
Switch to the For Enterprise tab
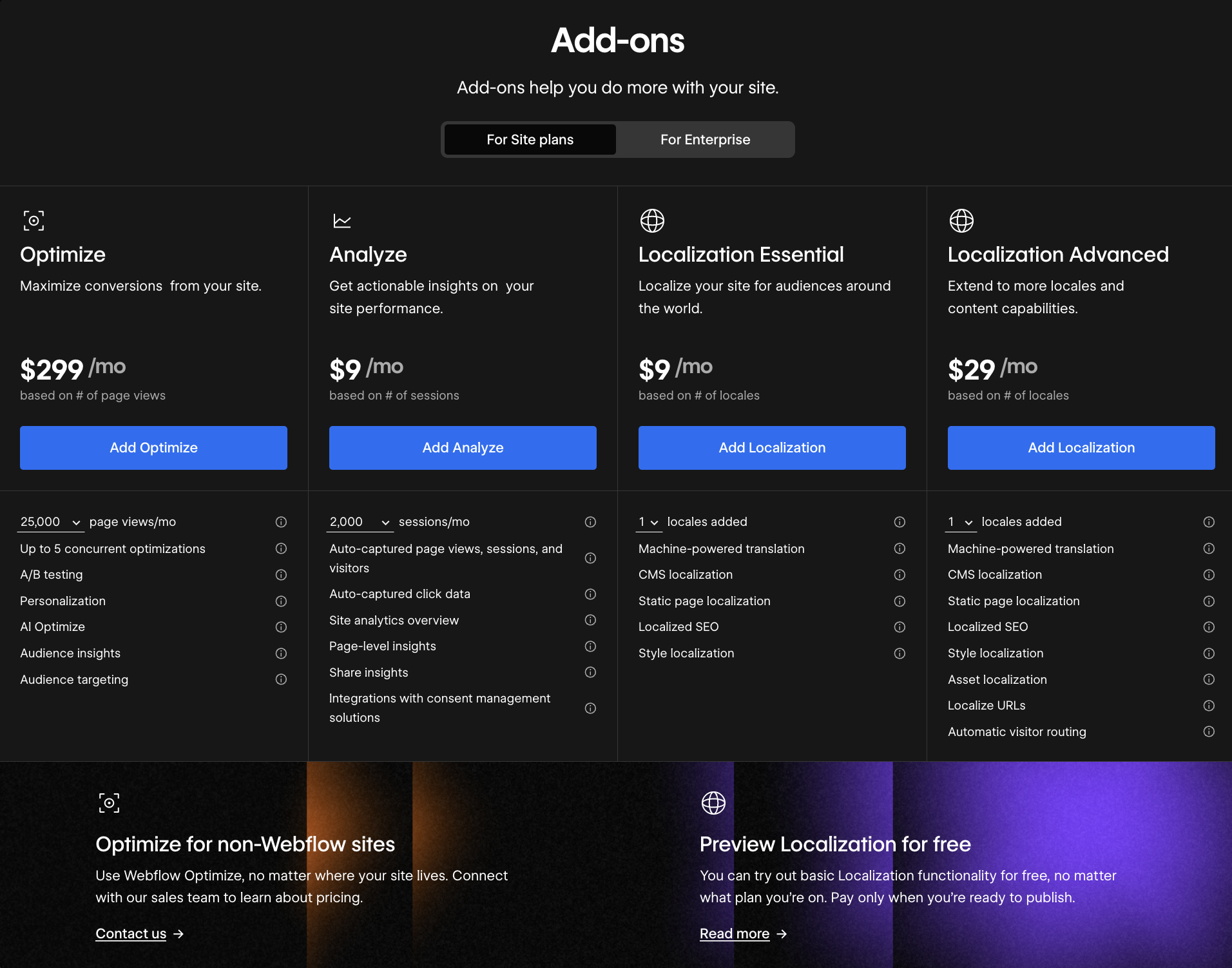click(x=705, y=140)
